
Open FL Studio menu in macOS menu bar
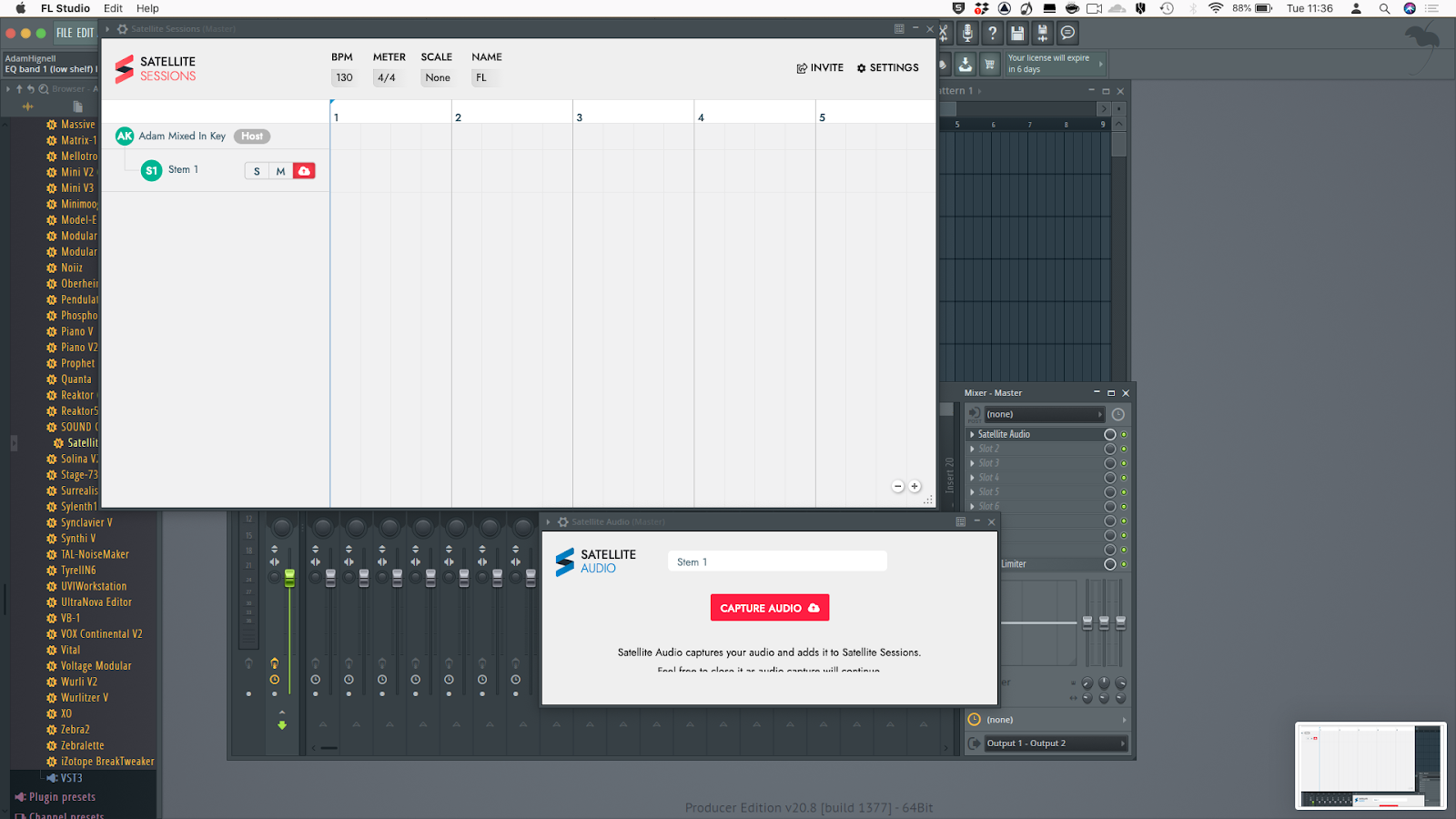click(x=66, y=8)
